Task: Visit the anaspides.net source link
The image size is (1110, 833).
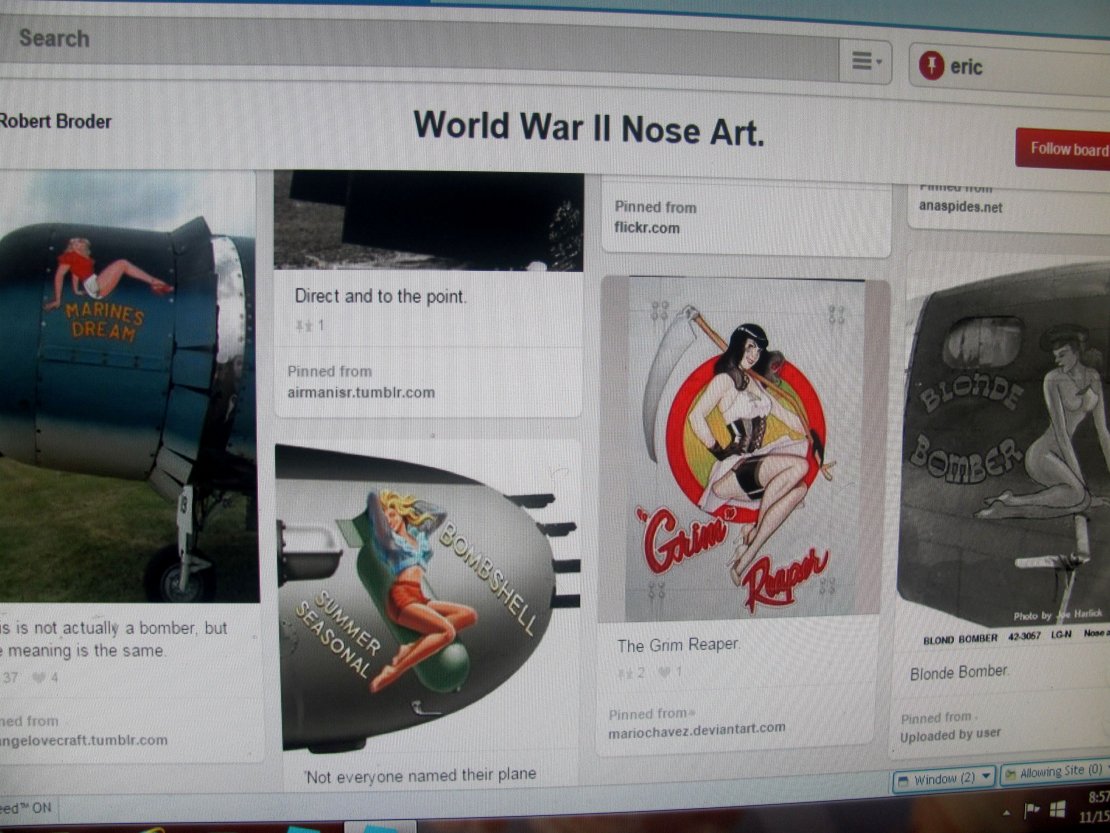Action: tap(961, 207)
